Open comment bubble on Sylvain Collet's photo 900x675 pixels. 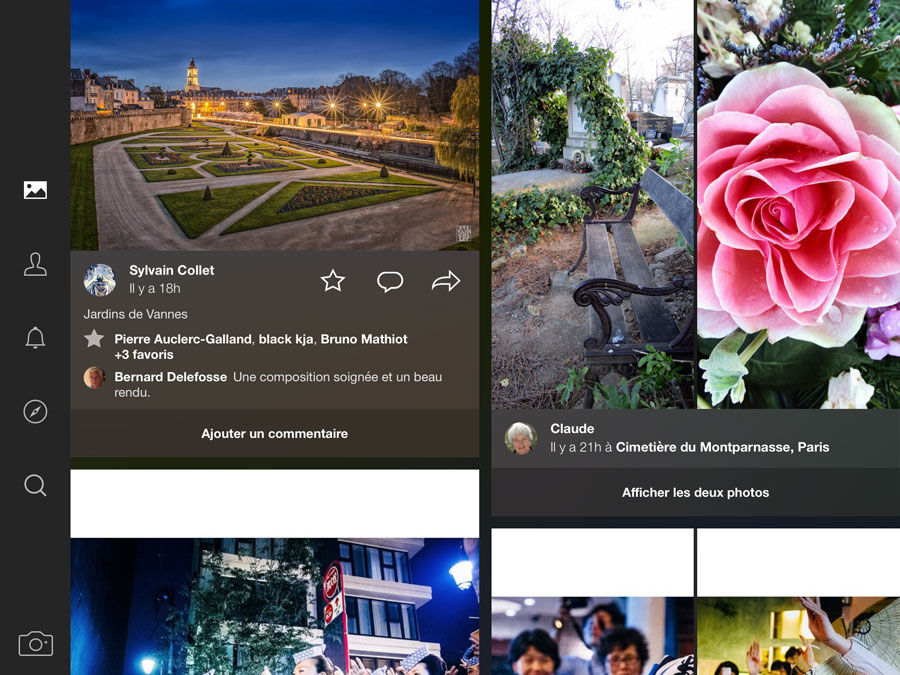[390, 281]
